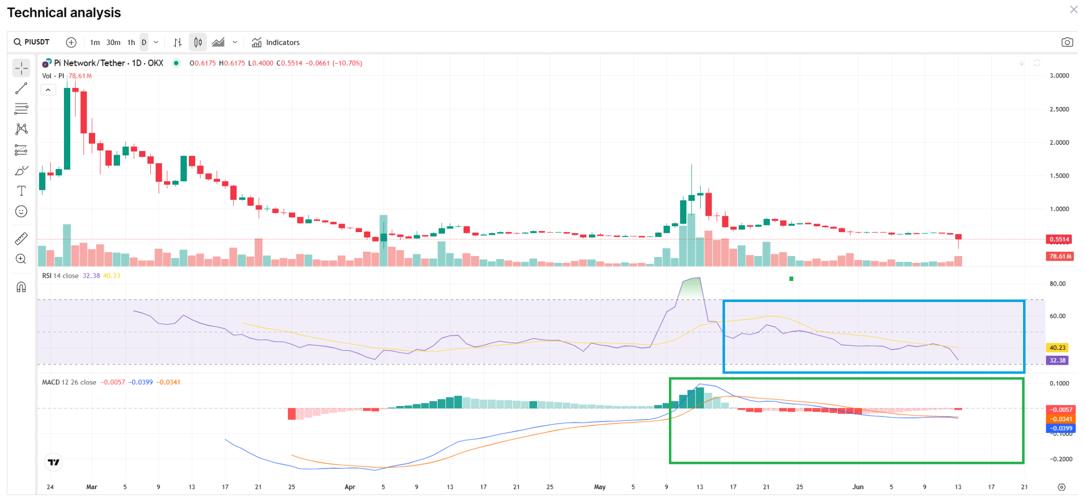Screen dimensions: 1085x499
Task: Click the MACD 12 26 close legend
Action: pos(69,382)
